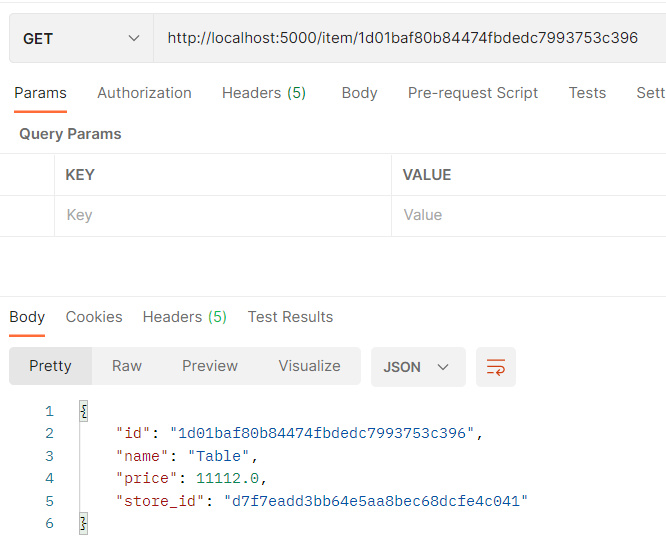Switch to Visualize response view
The width and height of the screenshot is (666, 552).
[309, 366]
